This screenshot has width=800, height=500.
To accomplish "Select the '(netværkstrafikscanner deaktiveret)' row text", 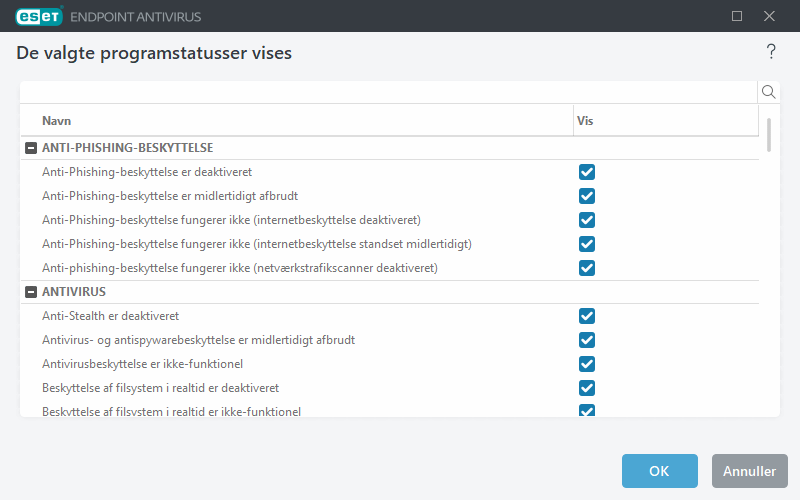I will (x=240, y=268).
